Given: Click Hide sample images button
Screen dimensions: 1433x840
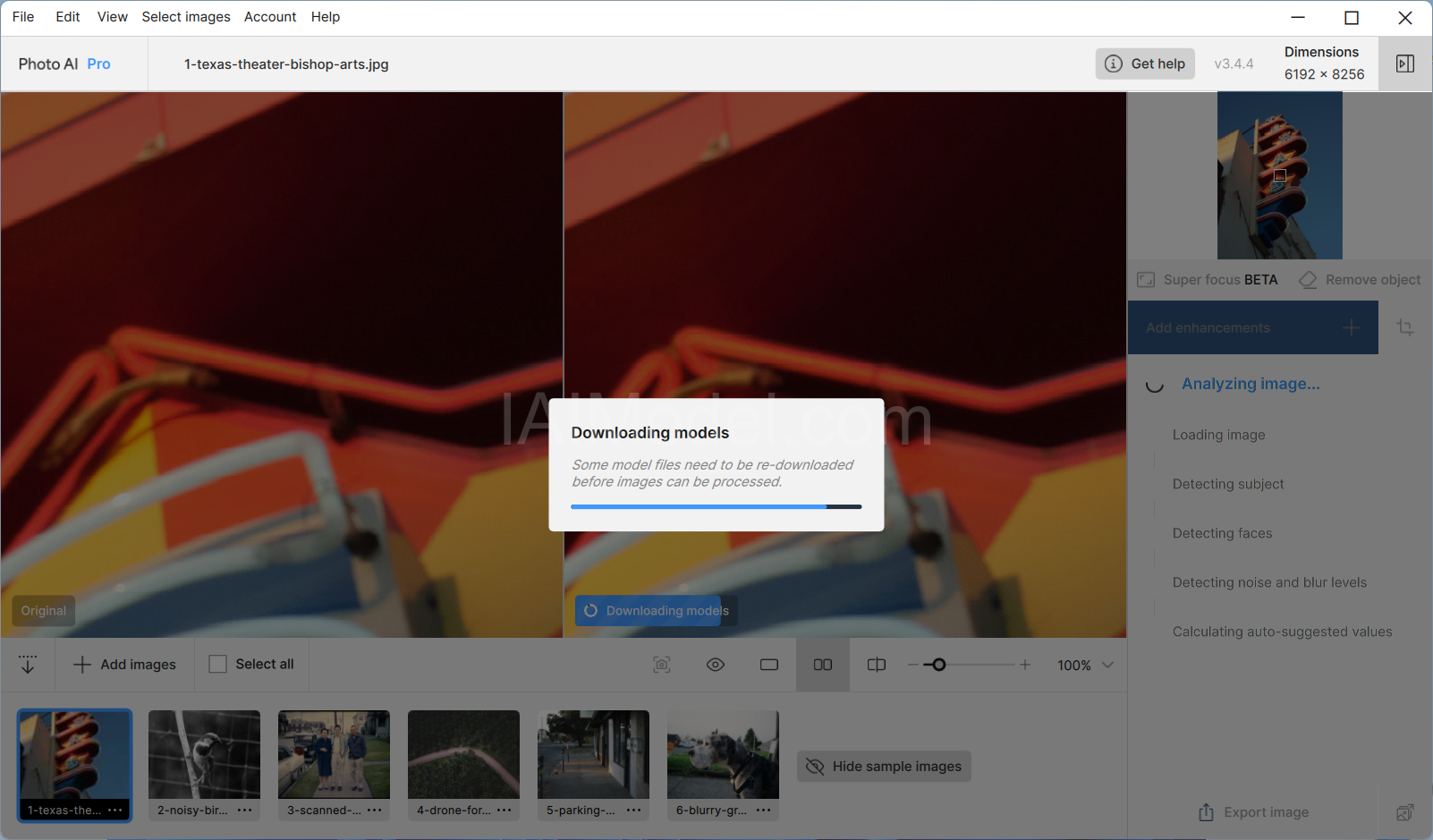Looking at the screenshot, I should point(884,767).
